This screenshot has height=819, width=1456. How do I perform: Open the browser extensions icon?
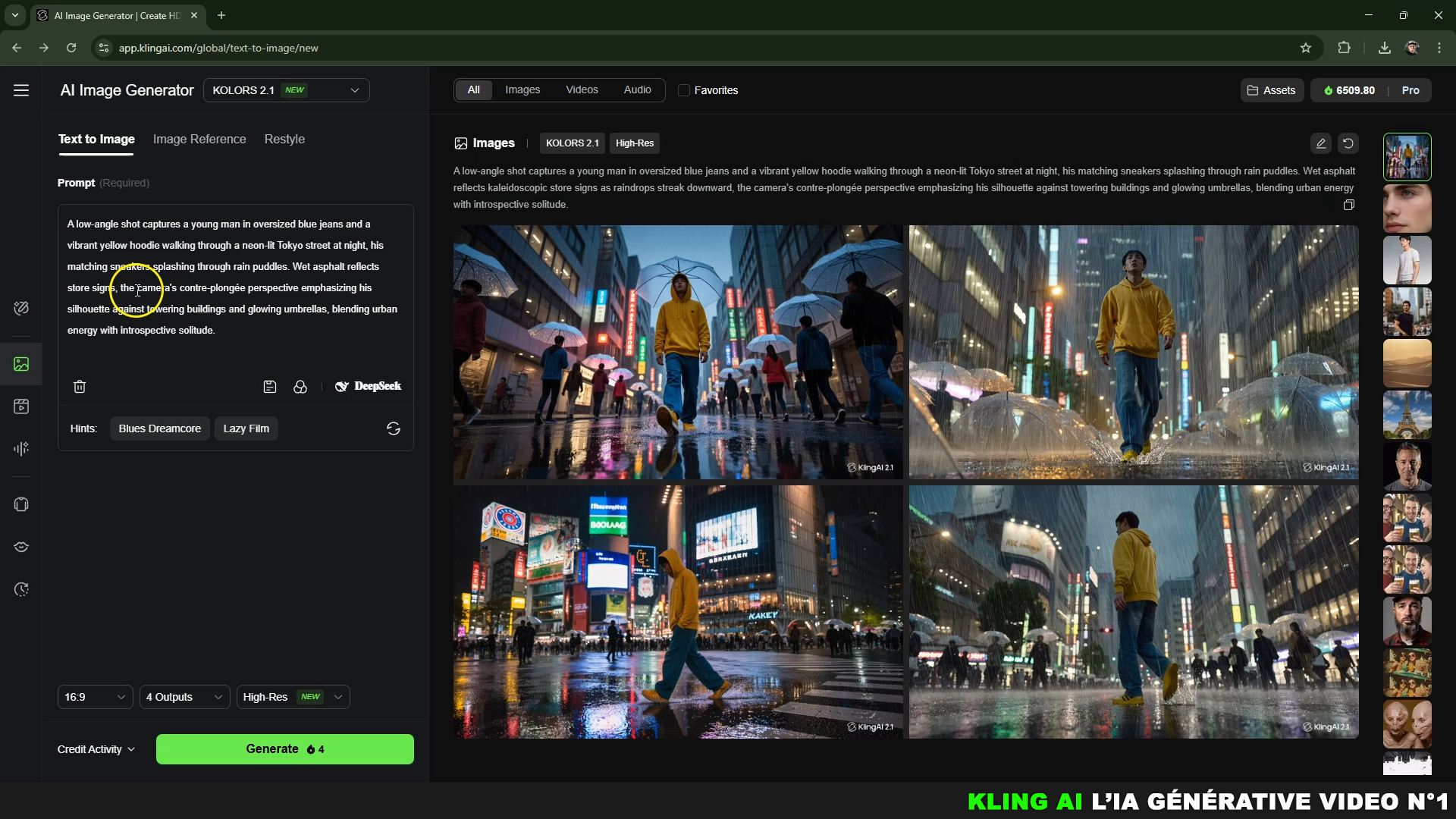point(1344,48)
